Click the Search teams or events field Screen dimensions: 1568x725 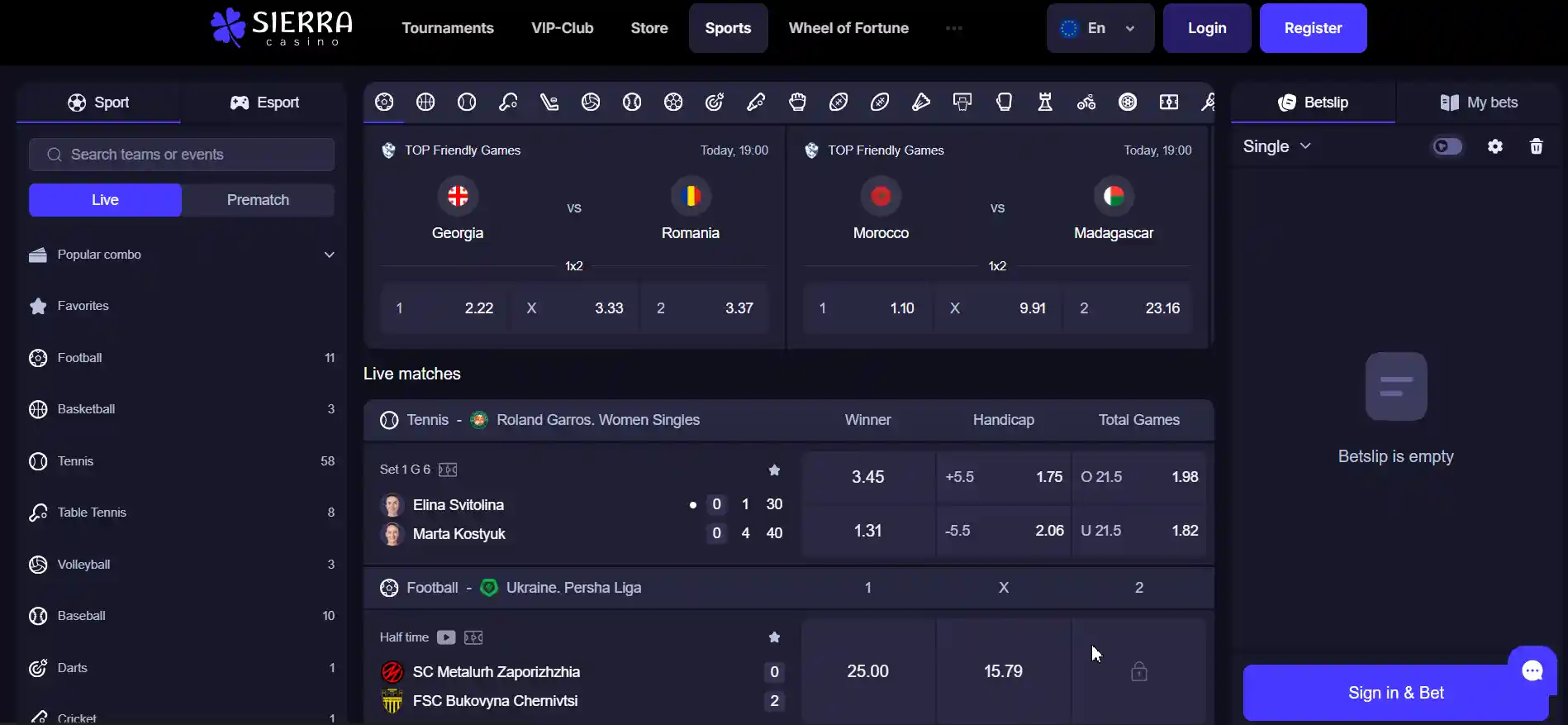(182, 155)
